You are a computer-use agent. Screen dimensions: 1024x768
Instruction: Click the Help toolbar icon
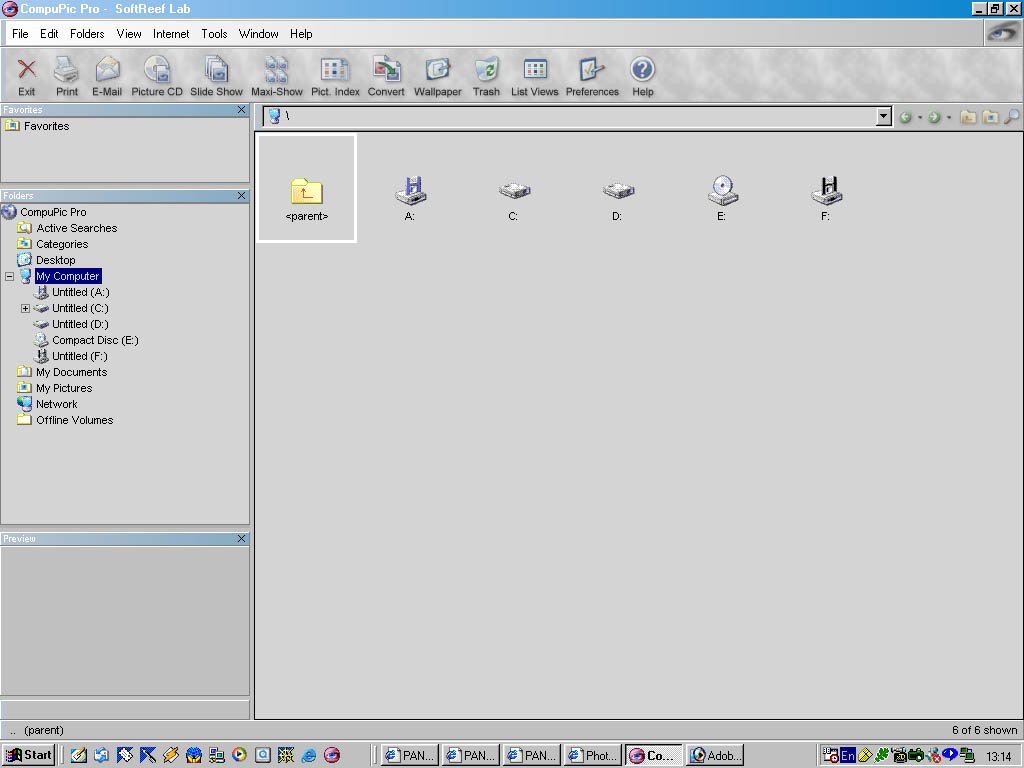tap(643, 76)
